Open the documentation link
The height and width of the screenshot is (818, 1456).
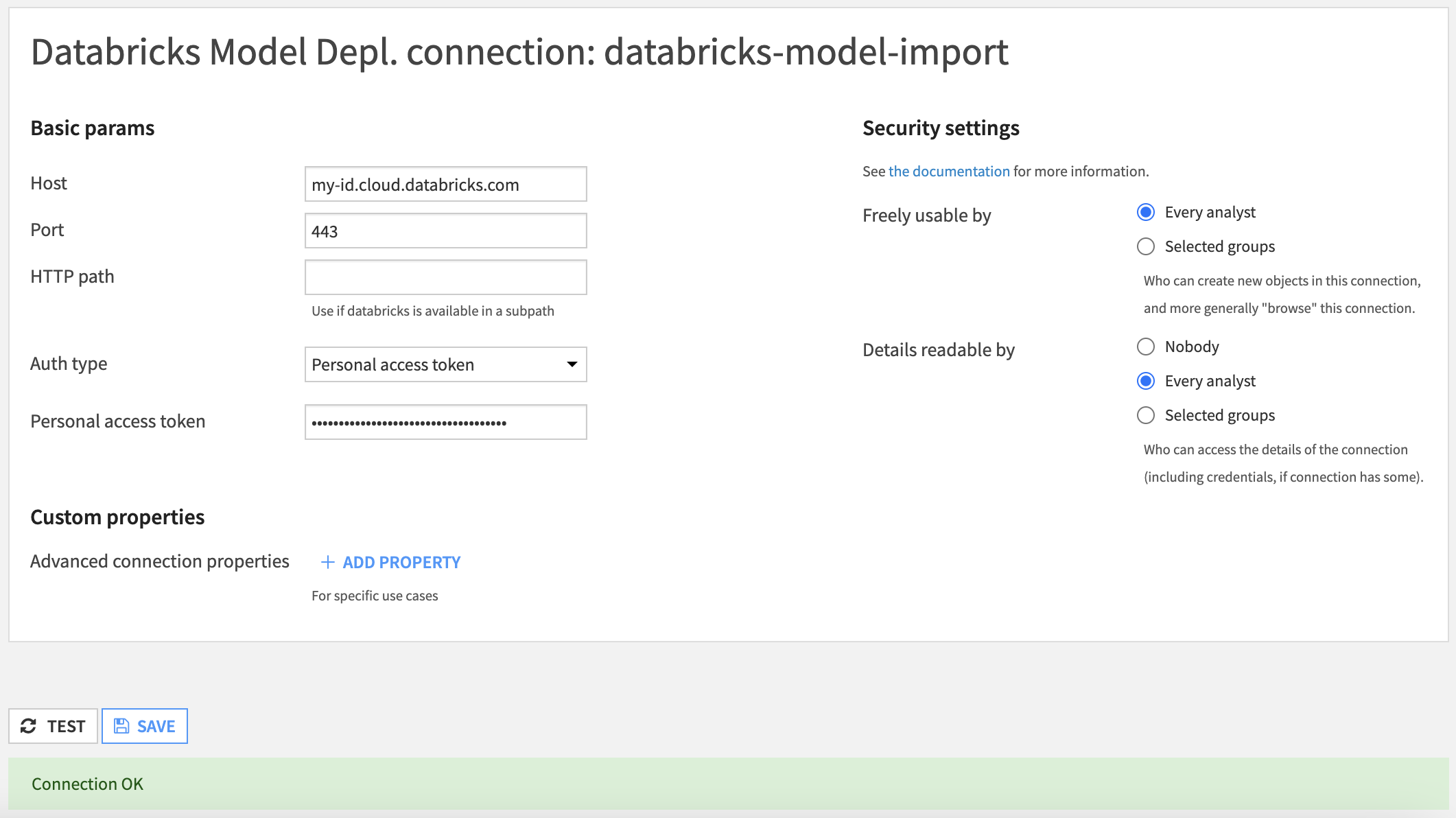(949, 171)
